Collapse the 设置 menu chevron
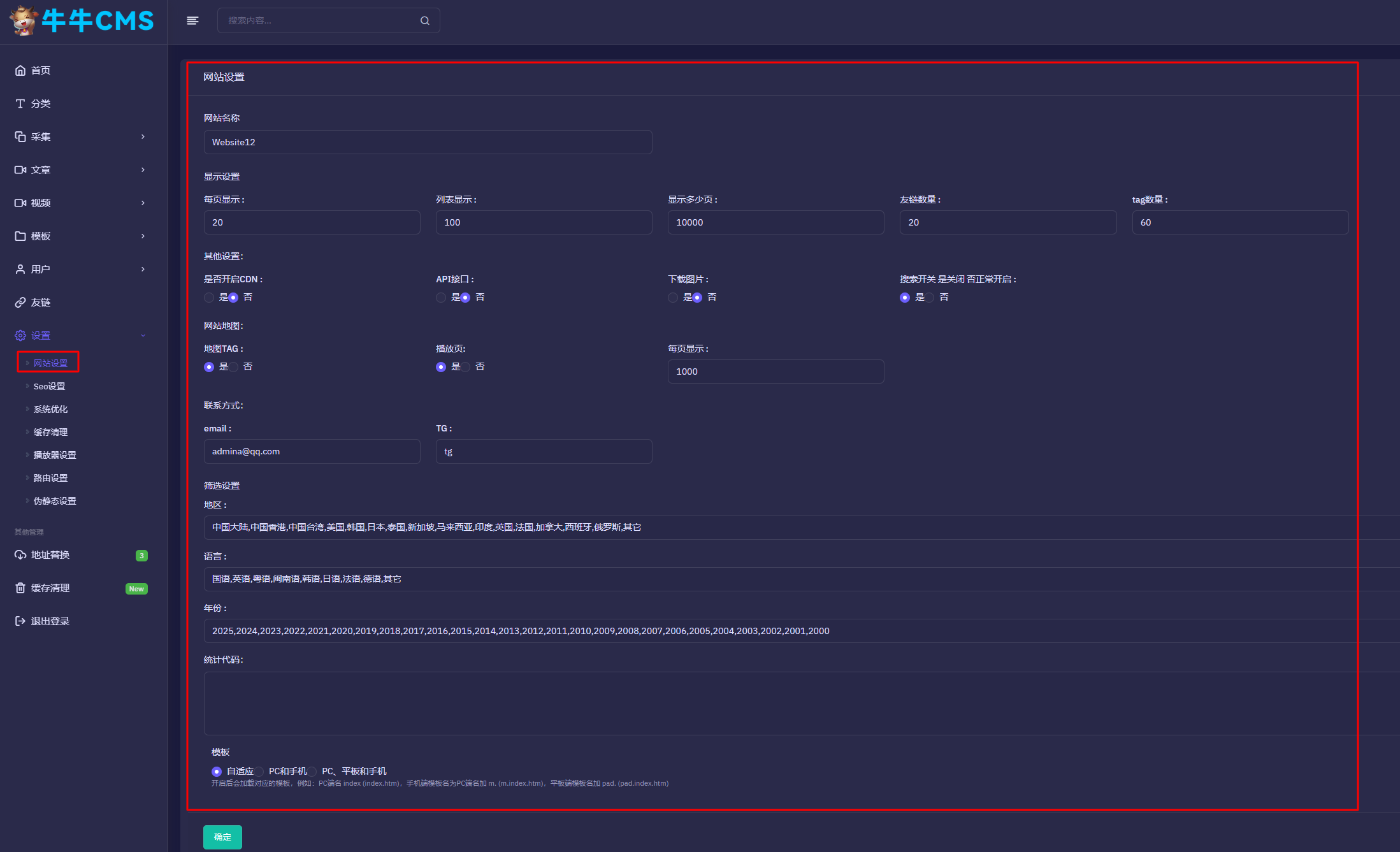The image size is (1400, 852). [143, 335]
